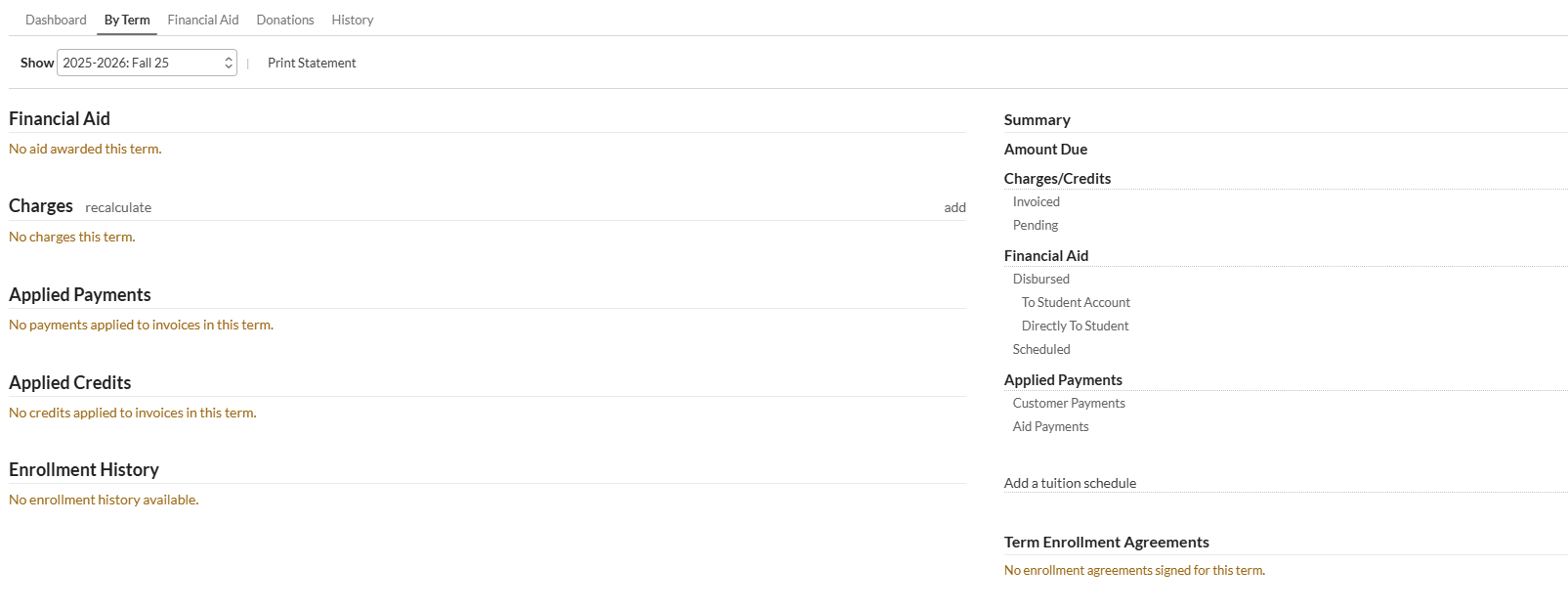Click recalculate next to Charges
This screenshot has width=1568, height=610.
click(118, 207)
